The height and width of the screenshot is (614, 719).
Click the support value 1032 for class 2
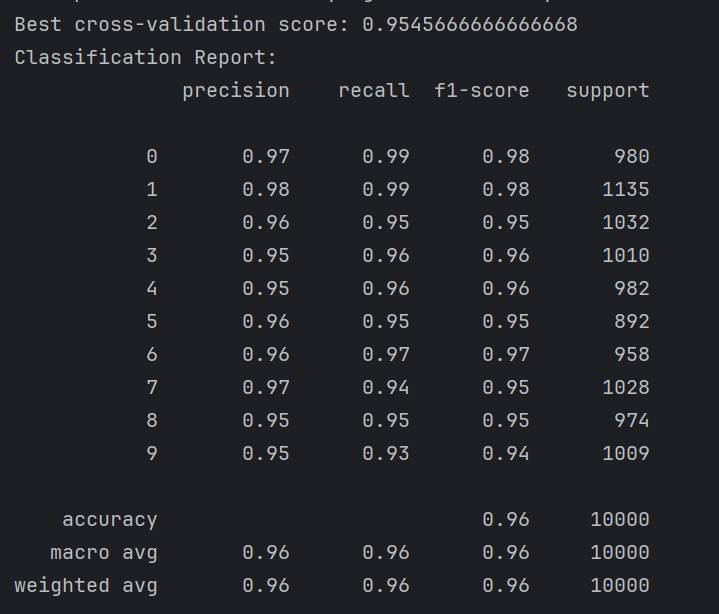click(x=625, y=222)
